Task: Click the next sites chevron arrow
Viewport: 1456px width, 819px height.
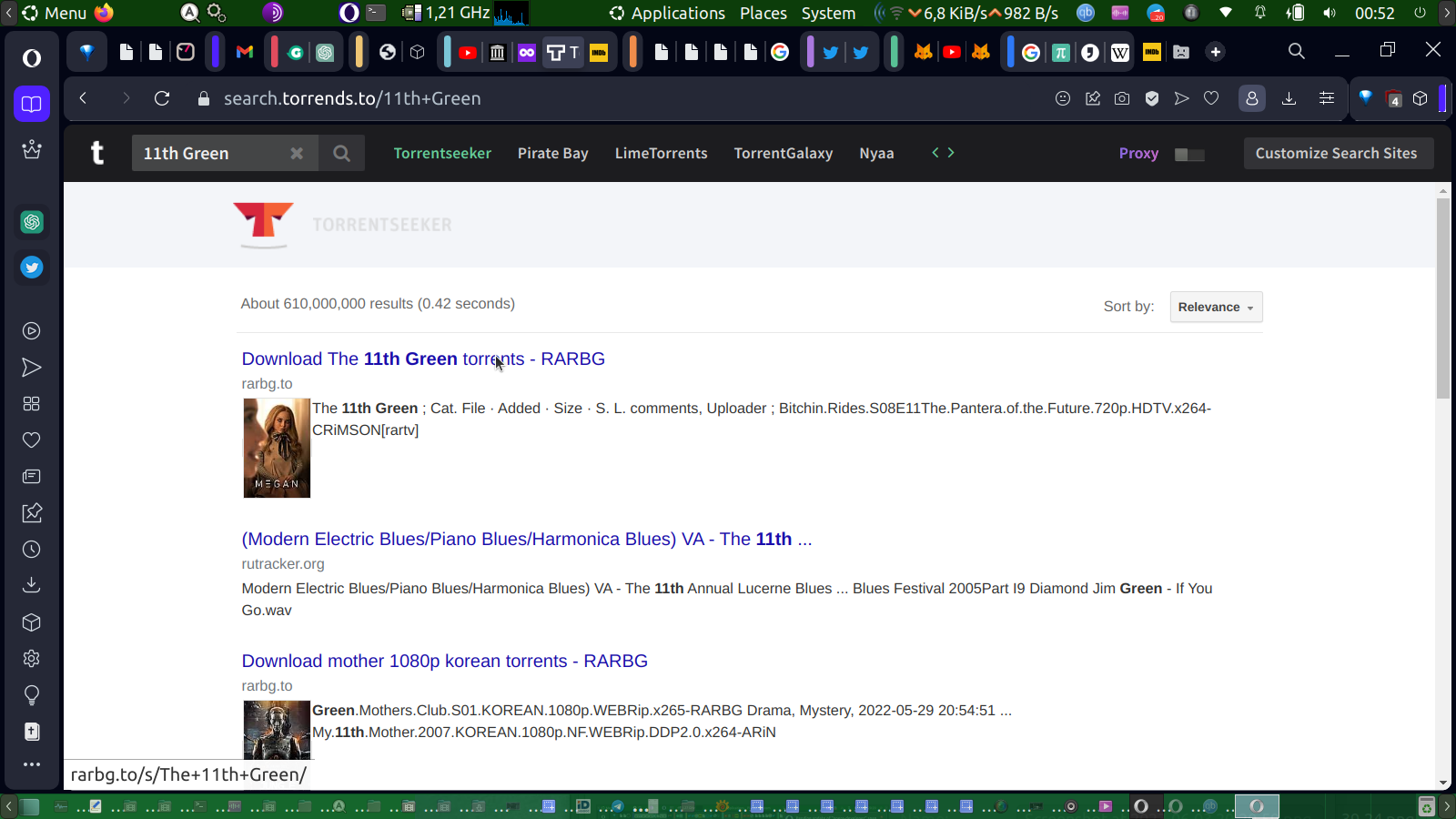Action: pyautogui.click(x=951, y=153)
